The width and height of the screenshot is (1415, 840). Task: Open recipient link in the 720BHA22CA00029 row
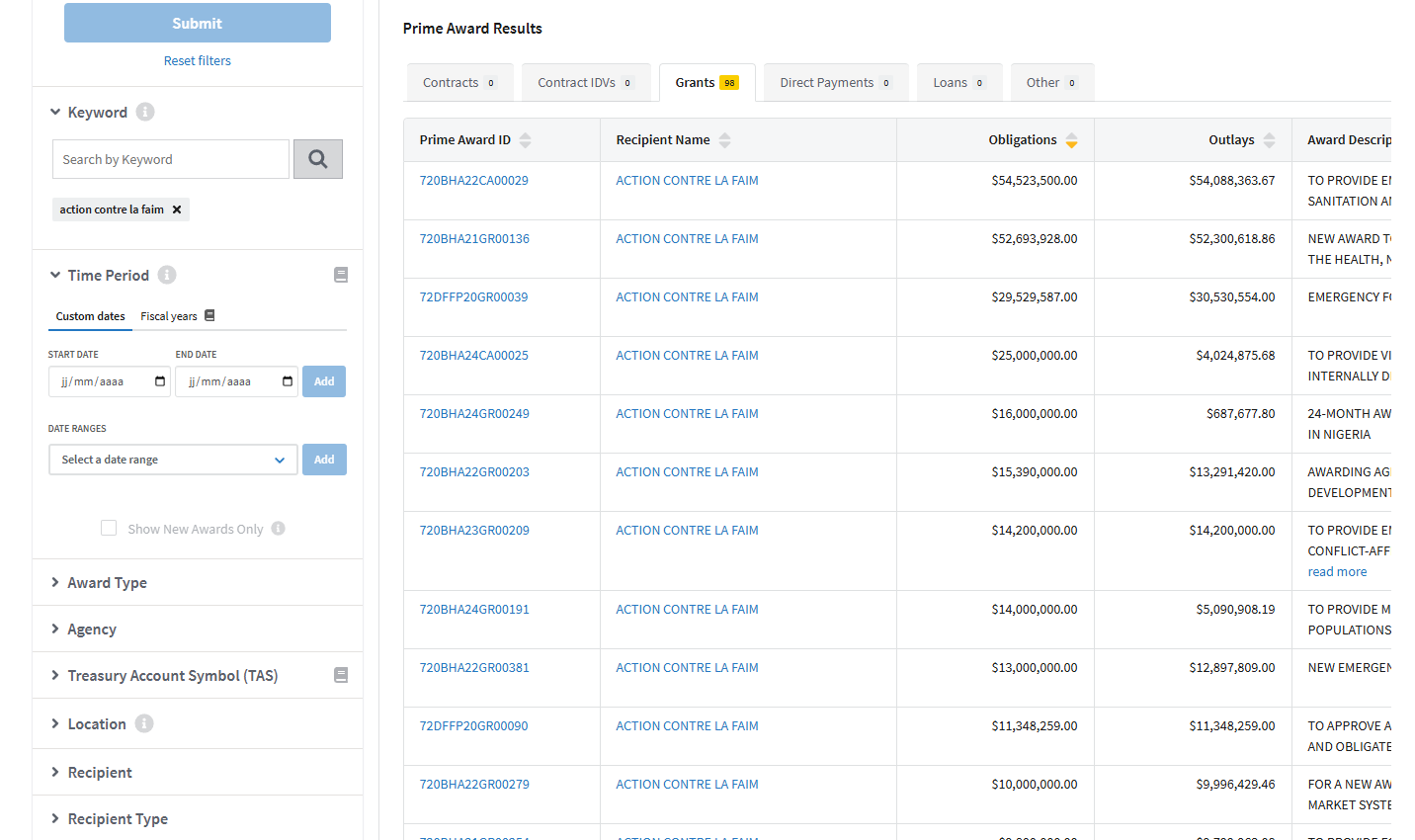click(688, 180)
